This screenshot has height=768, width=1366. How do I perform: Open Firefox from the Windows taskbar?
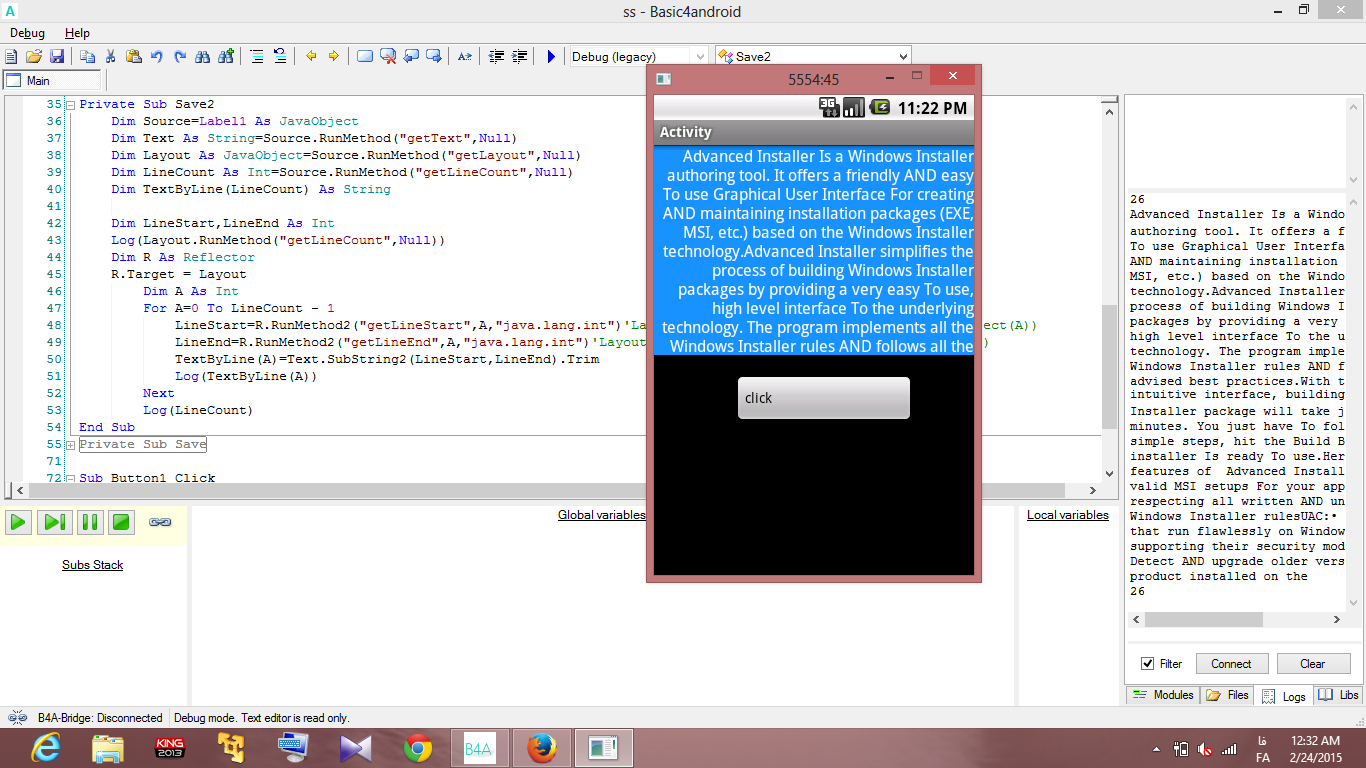[x=541, y=748]
